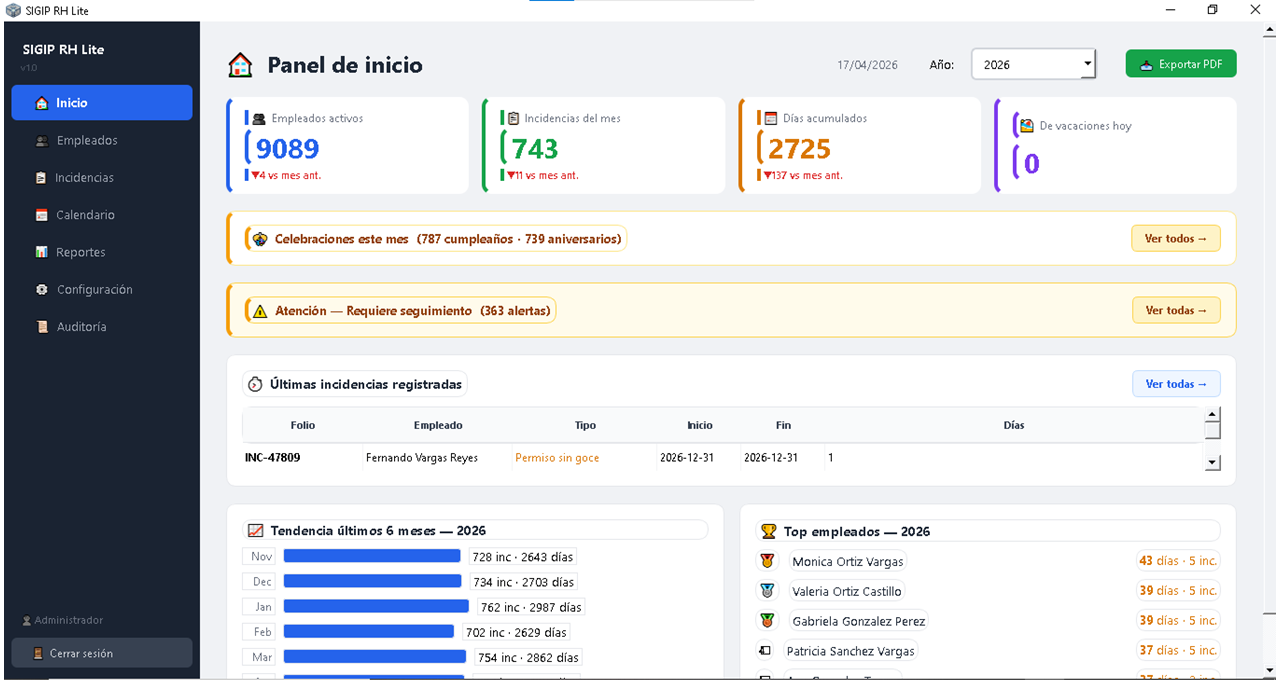
Task: Click the 9089 empleados activos value
Action: (x=288, y=149)
